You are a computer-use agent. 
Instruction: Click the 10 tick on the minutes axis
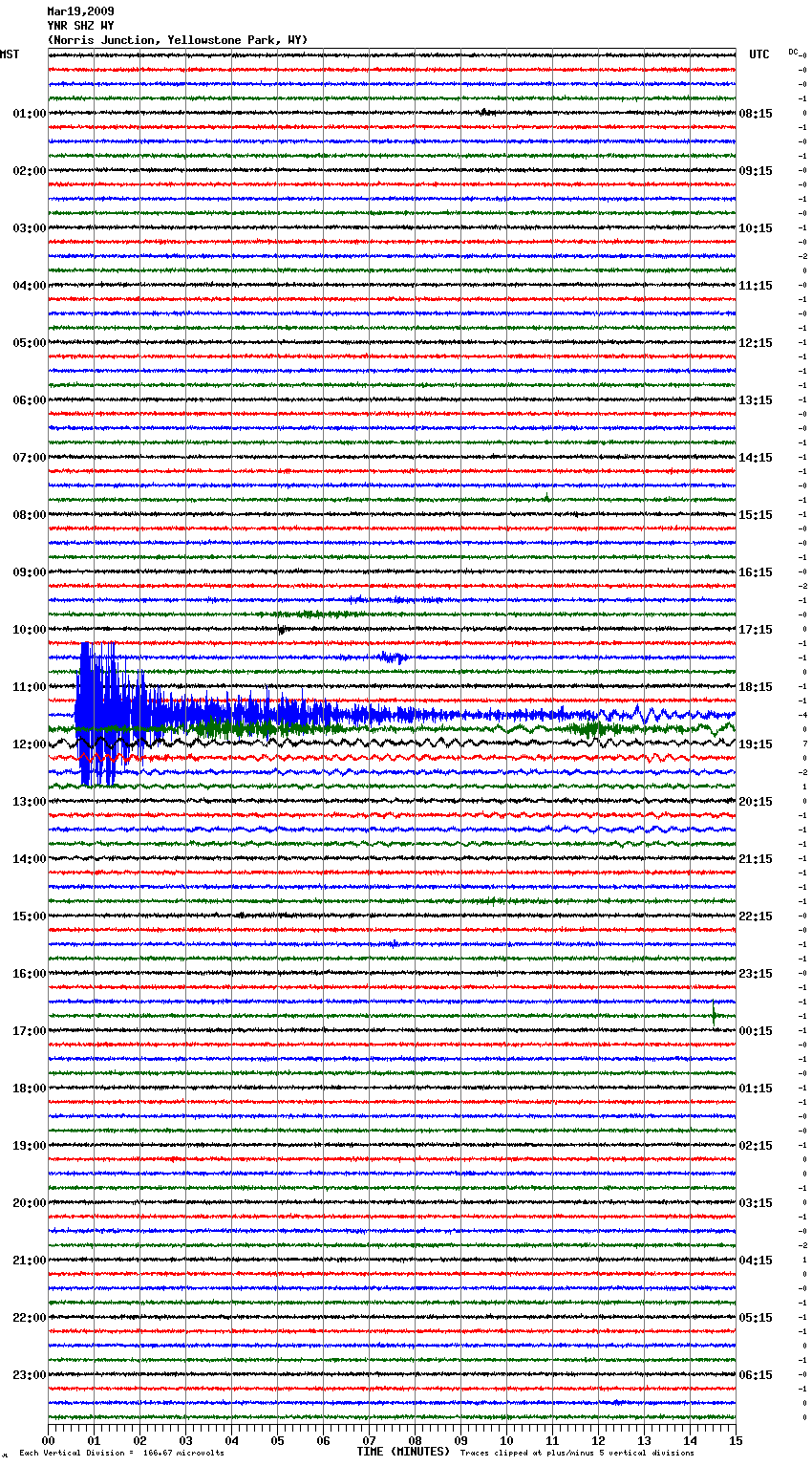tap(507, 1440)
